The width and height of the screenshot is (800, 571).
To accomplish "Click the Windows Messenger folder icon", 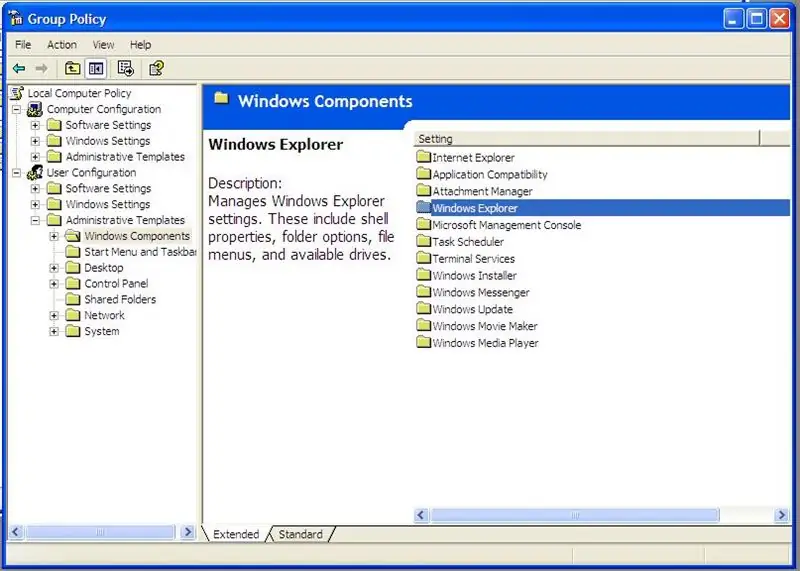I will click(x=423, y=291).
